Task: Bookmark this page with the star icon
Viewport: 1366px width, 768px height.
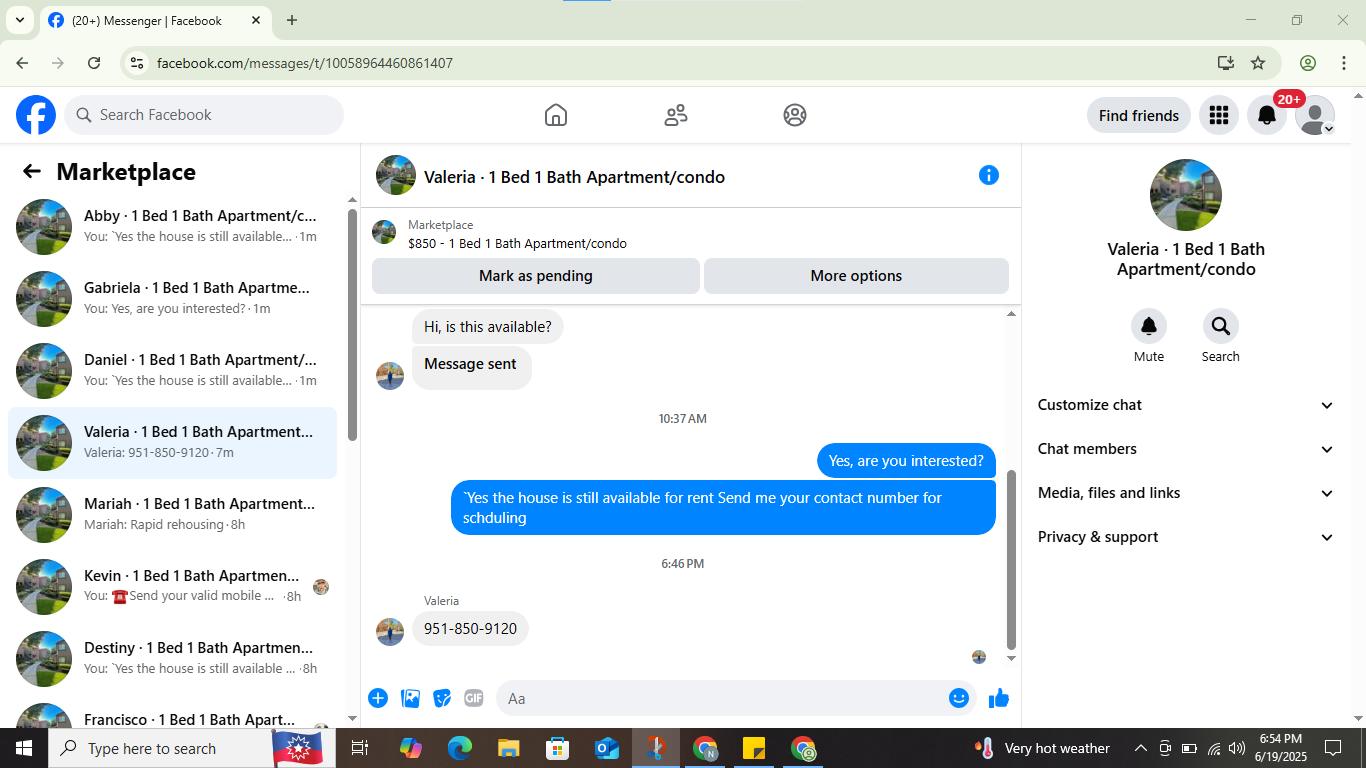Action: 1258,63
